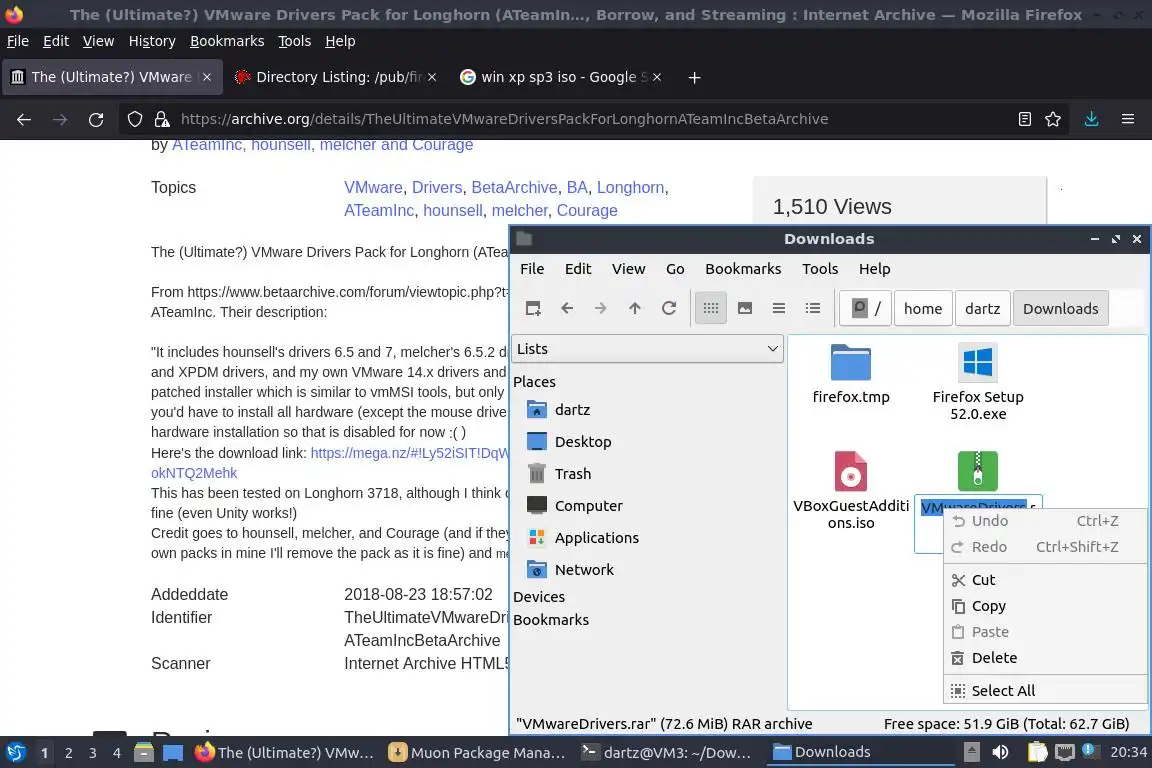Click root path button in file manager
This screenshot has height=768, width=1152.
(866, 308)
